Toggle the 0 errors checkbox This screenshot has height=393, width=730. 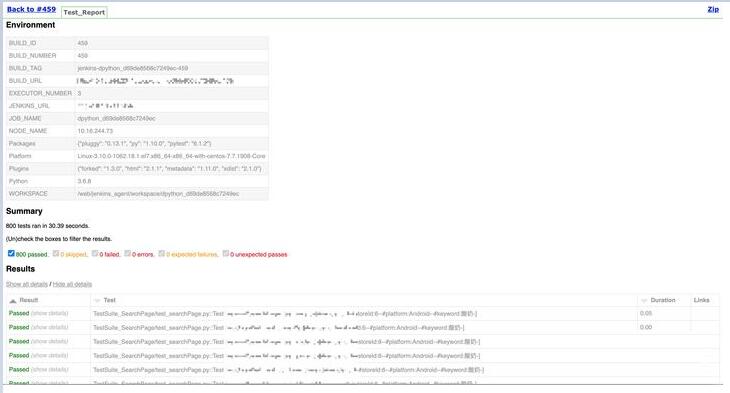(128, 253)
